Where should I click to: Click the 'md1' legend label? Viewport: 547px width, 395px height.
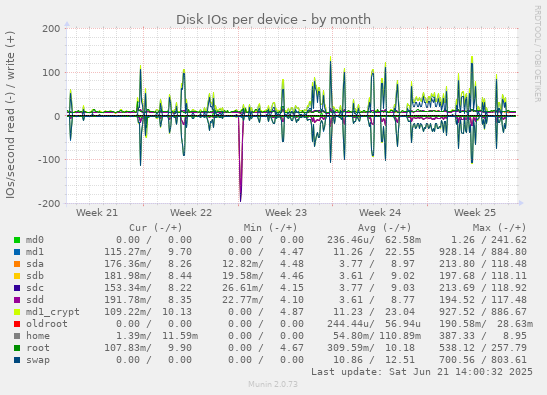(x=35, y=252)
